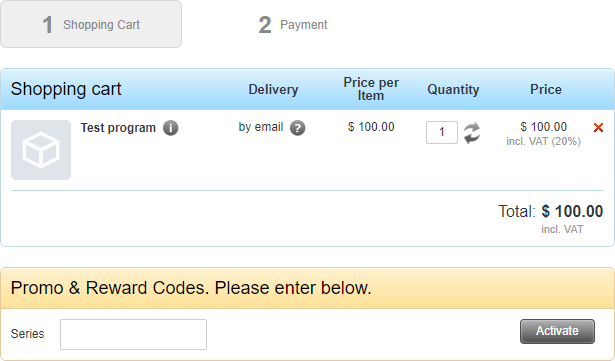Click the Test program product name
Viewport: 615px width, 361px height.
click(118, 128)
